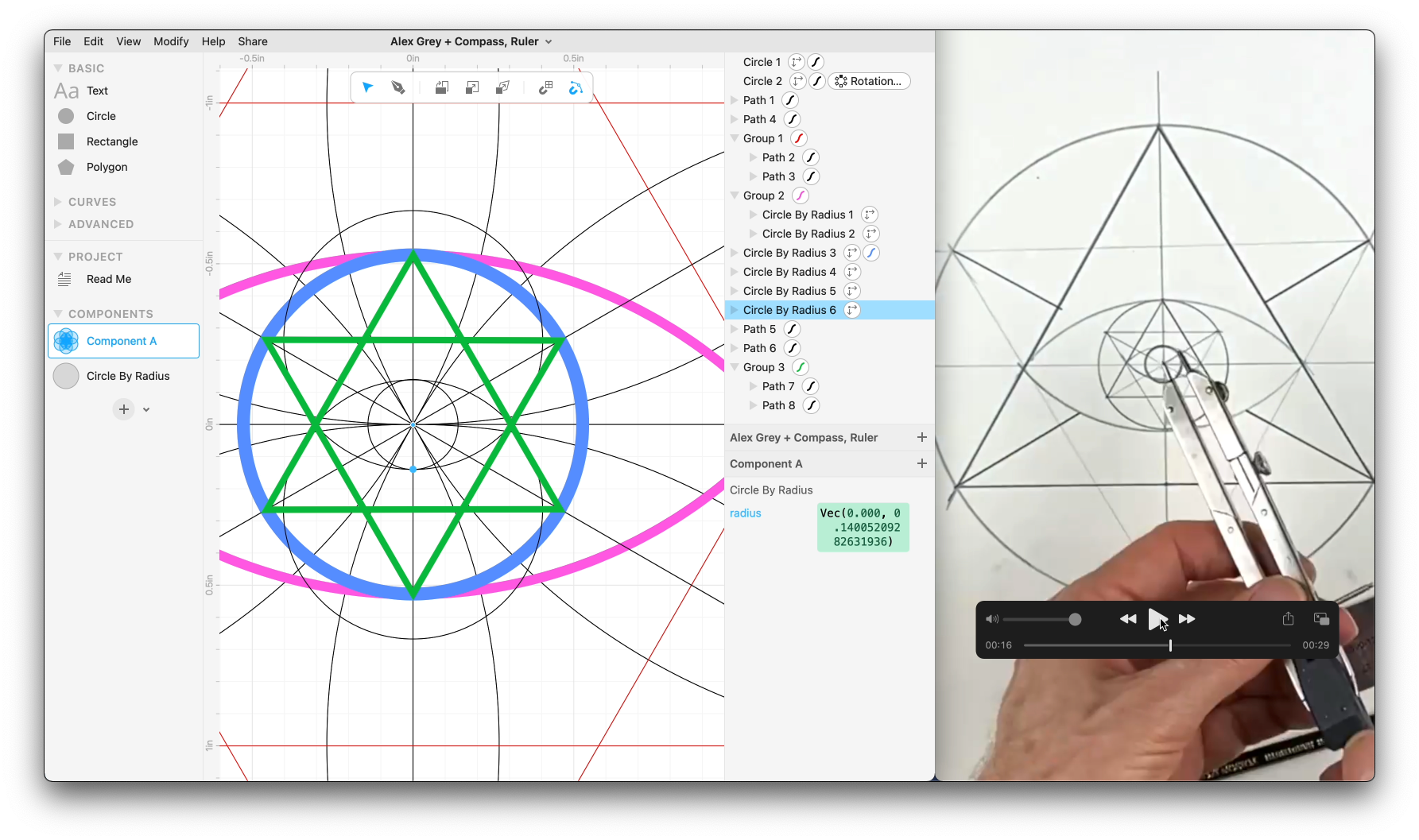The width and height of the screenshot is (1419, 840).
Task: Select the arrow Select tool
Action: tap(367, 87)
